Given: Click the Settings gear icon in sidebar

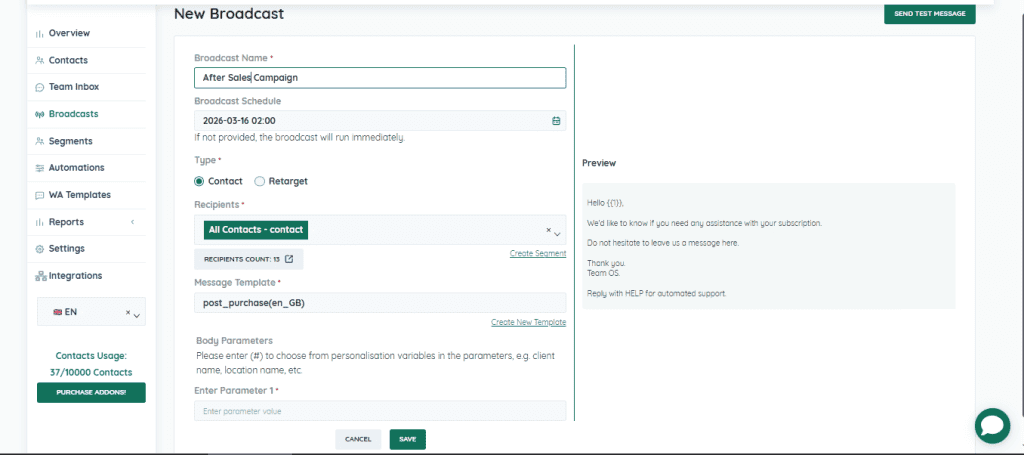Looking at the screenshot, I should 40,249.
